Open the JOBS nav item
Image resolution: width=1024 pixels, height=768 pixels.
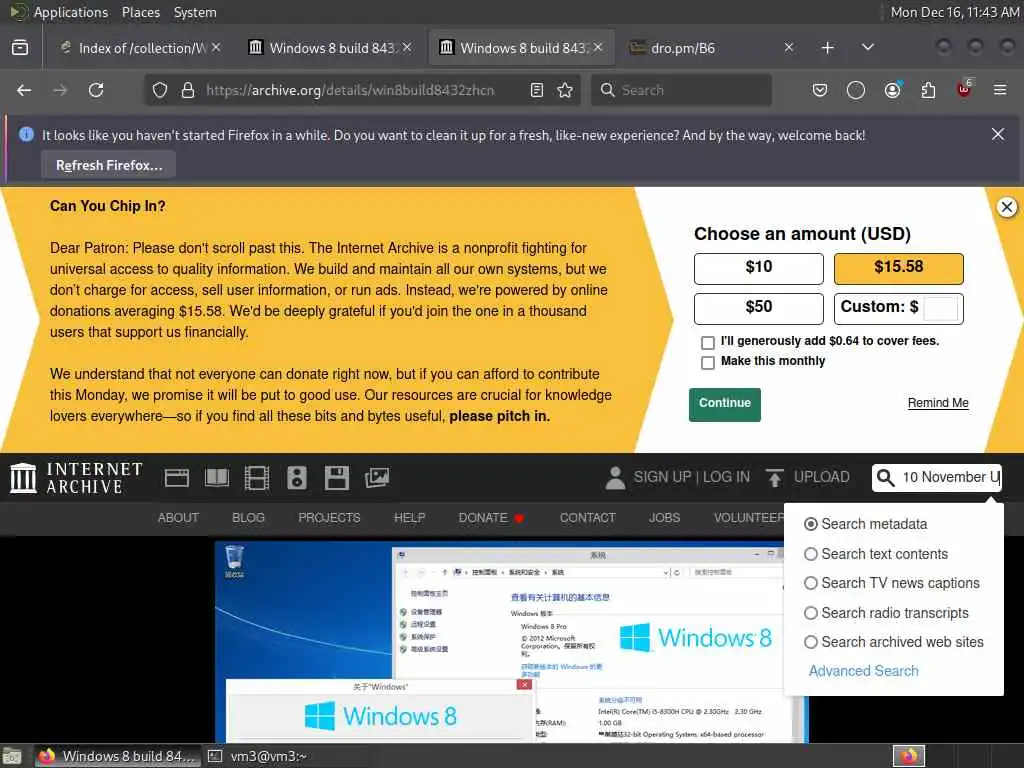click(x=664, y=518)
